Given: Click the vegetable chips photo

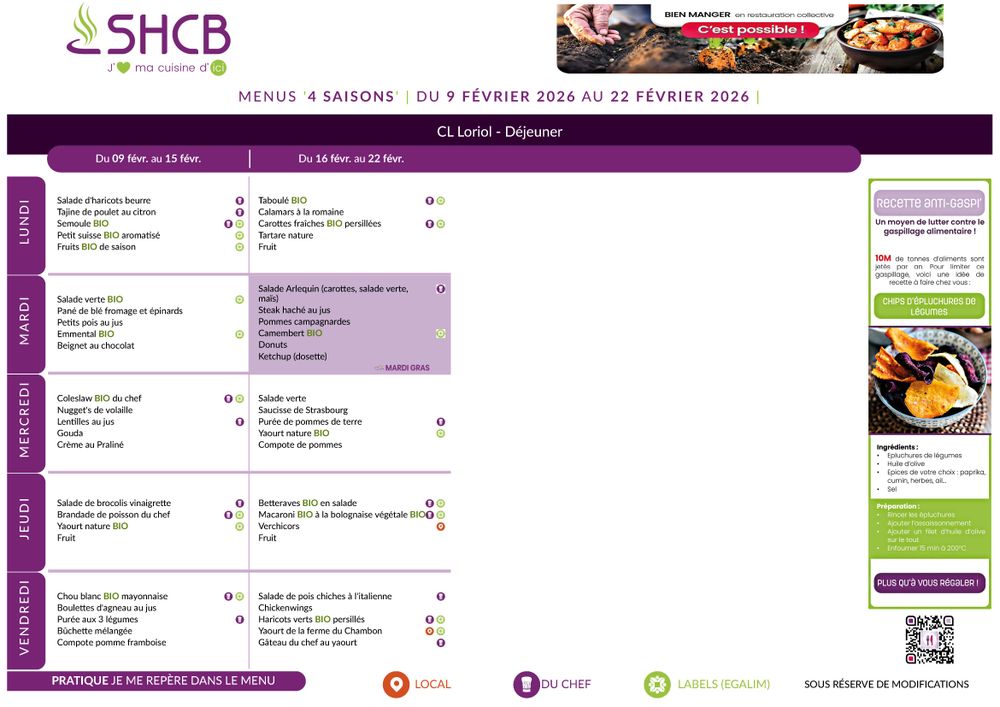Looking at the screenshot, I should 929,380.
